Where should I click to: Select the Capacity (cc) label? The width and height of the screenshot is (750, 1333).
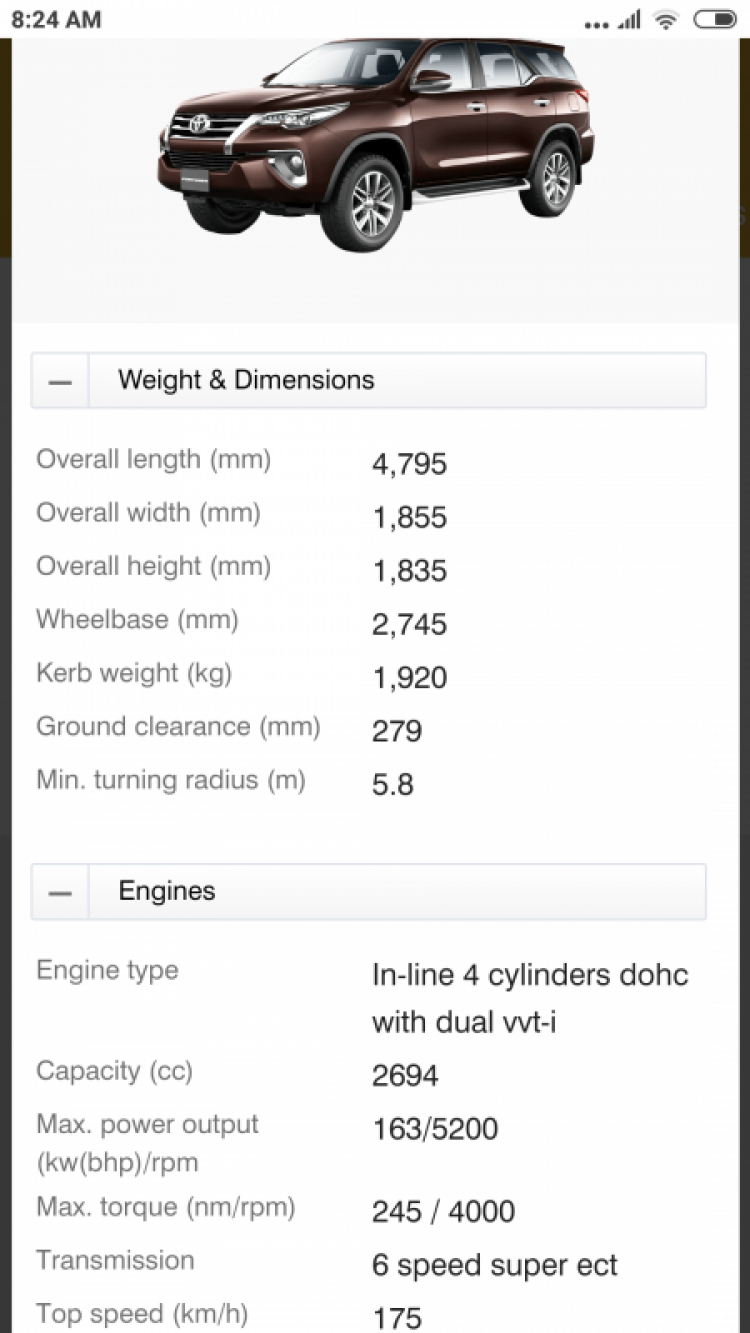(114, 1071)
